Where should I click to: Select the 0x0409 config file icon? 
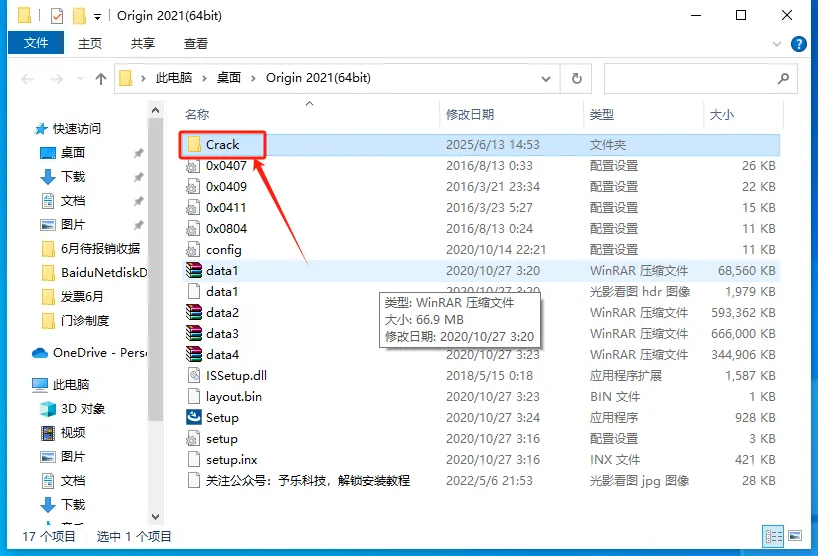(194, 187)
